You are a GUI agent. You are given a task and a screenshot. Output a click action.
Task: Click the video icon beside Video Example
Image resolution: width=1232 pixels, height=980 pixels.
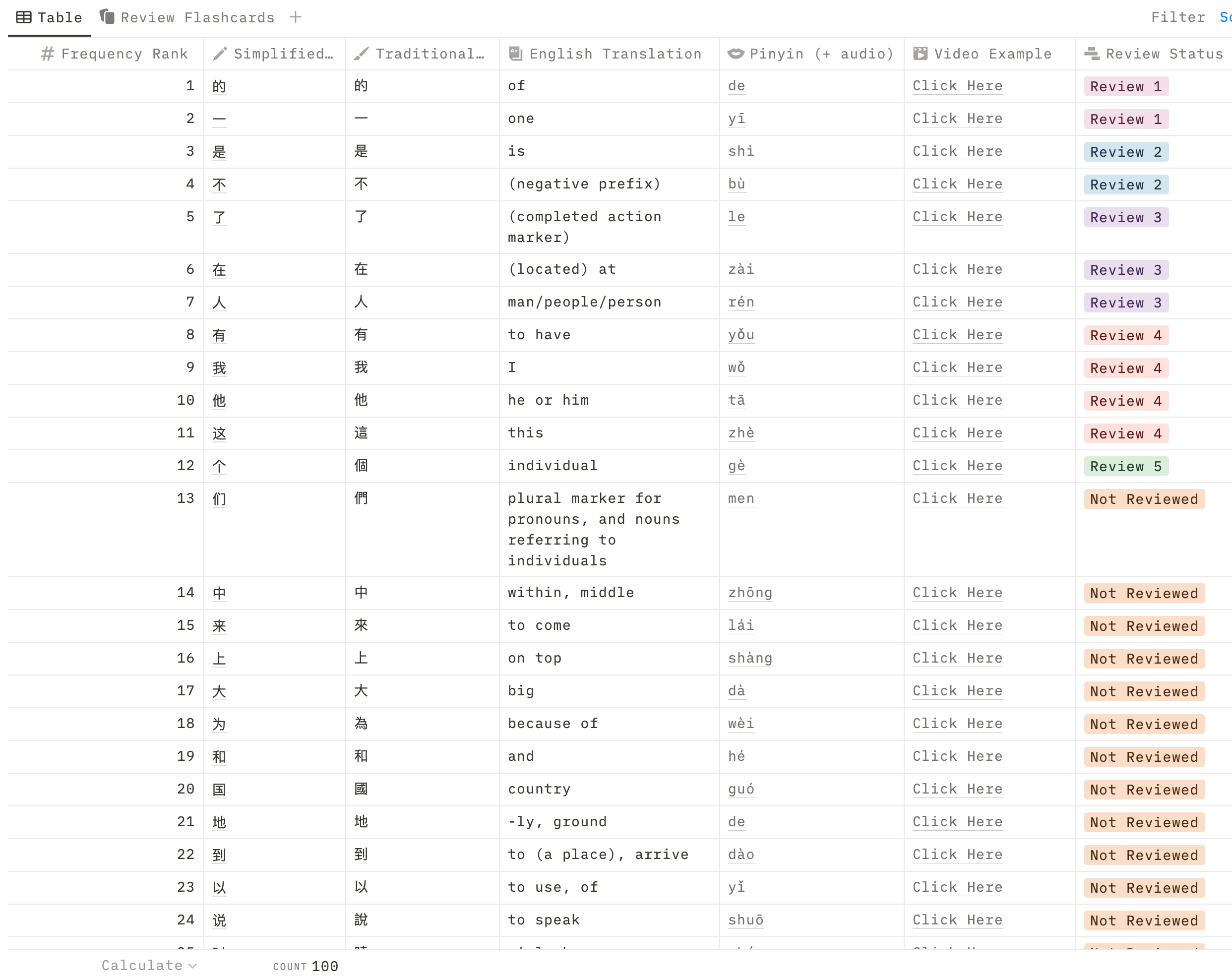pos(920,54)
